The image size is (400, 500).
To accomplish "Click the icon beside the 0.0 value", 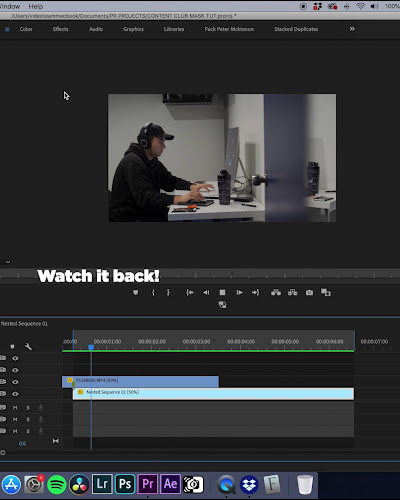I will pos(56,441).
